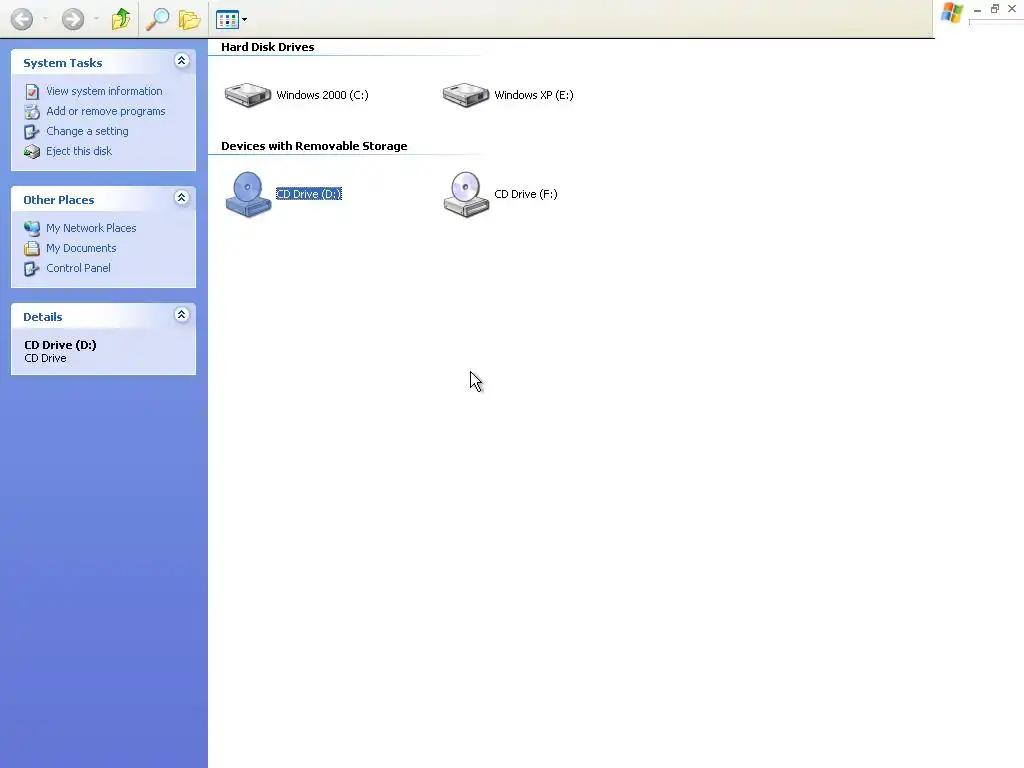Click Change a setting link
The width and height of the screenshot is (1024, 768).
[x=87, y=131]
